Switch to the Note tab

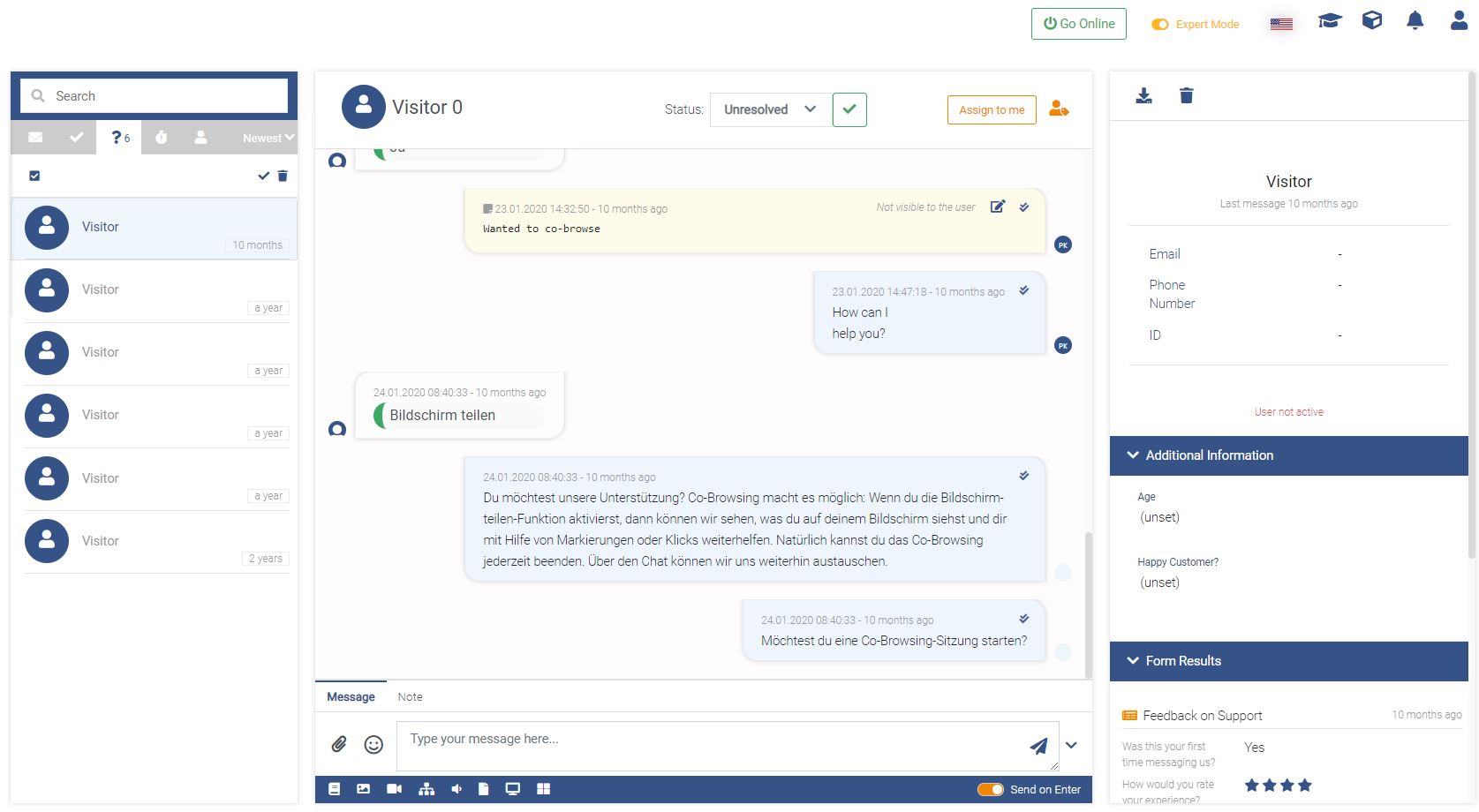pos(410,696)
